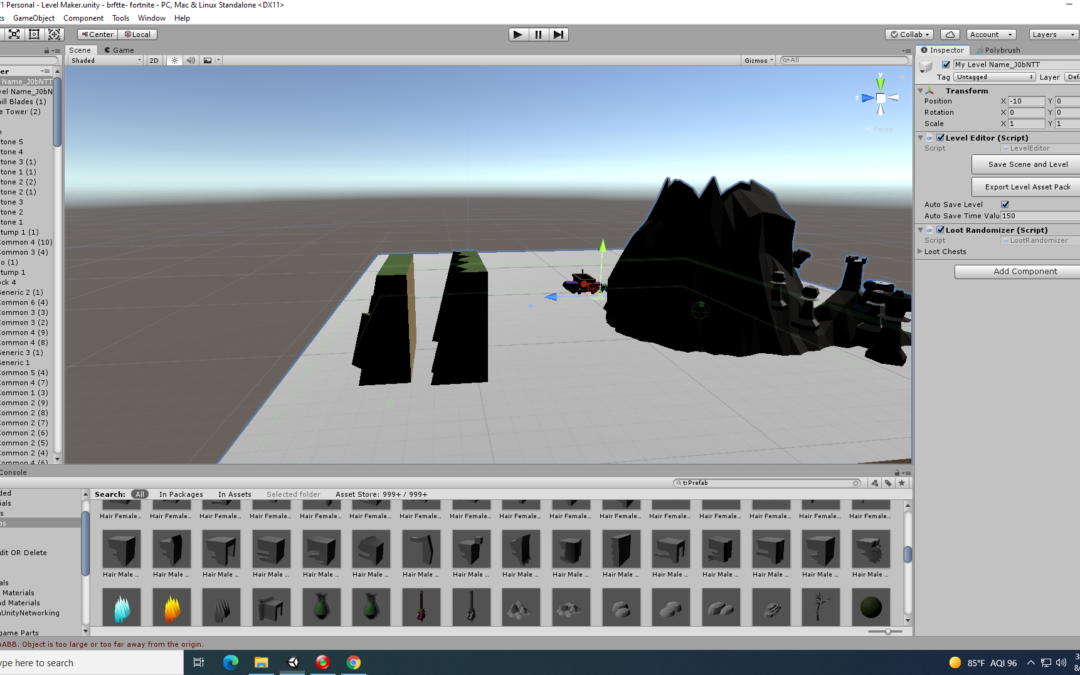
Task: Click Save Scene and Level button
Action: tap(1028, 165)
